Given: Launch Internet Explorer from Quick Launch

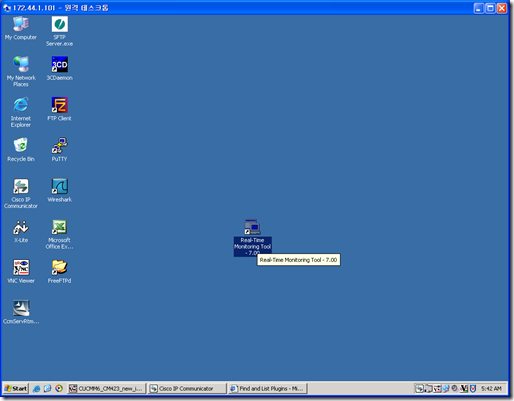Looking at the screenshot, I should (x=37, y=388).
